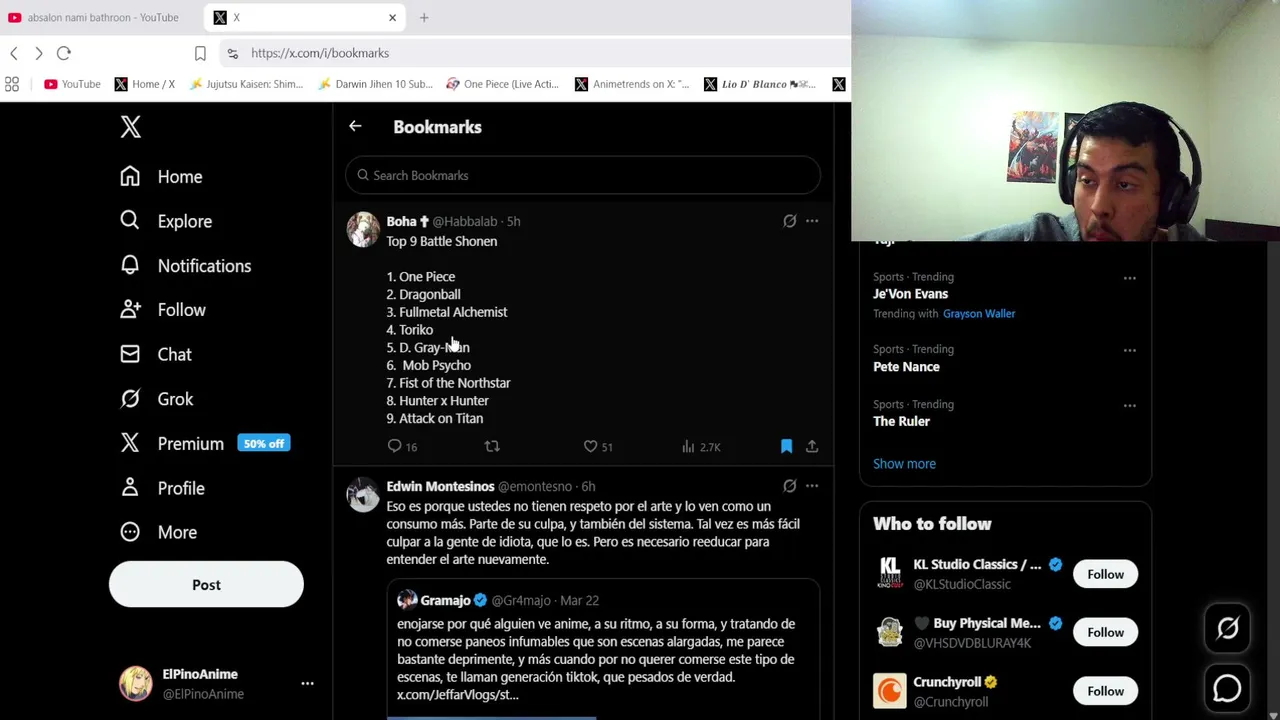
Task: Share Boha's post
Action: pyautogui.click(x=812, y=447)
